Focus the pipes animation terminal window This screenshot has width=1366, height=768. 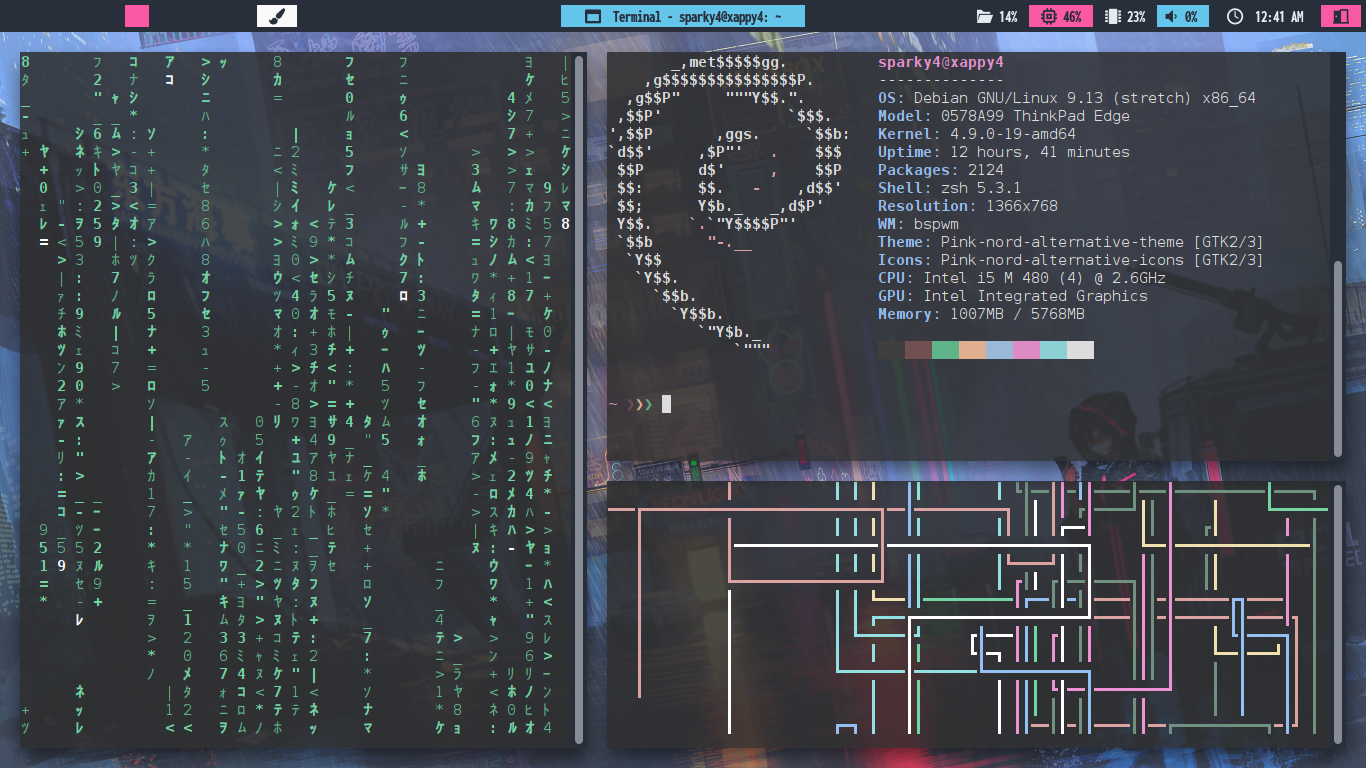point(970,610)
